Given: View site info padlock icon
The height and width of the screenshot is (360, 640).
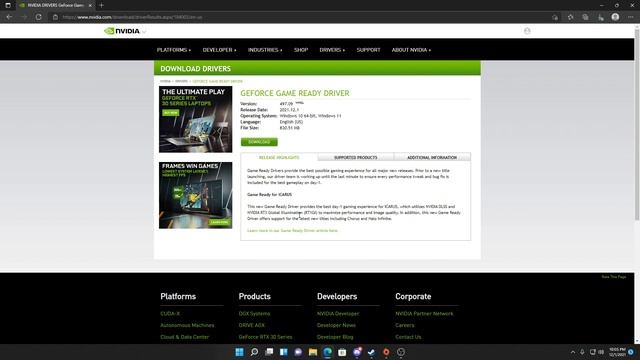Looking at the screenshot, I should [56, 17].
